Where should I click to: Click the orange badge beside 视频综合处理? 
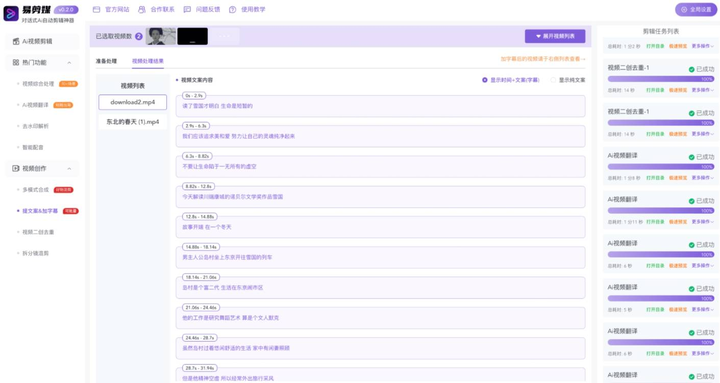pyautogui.click(x=68, y=84)
